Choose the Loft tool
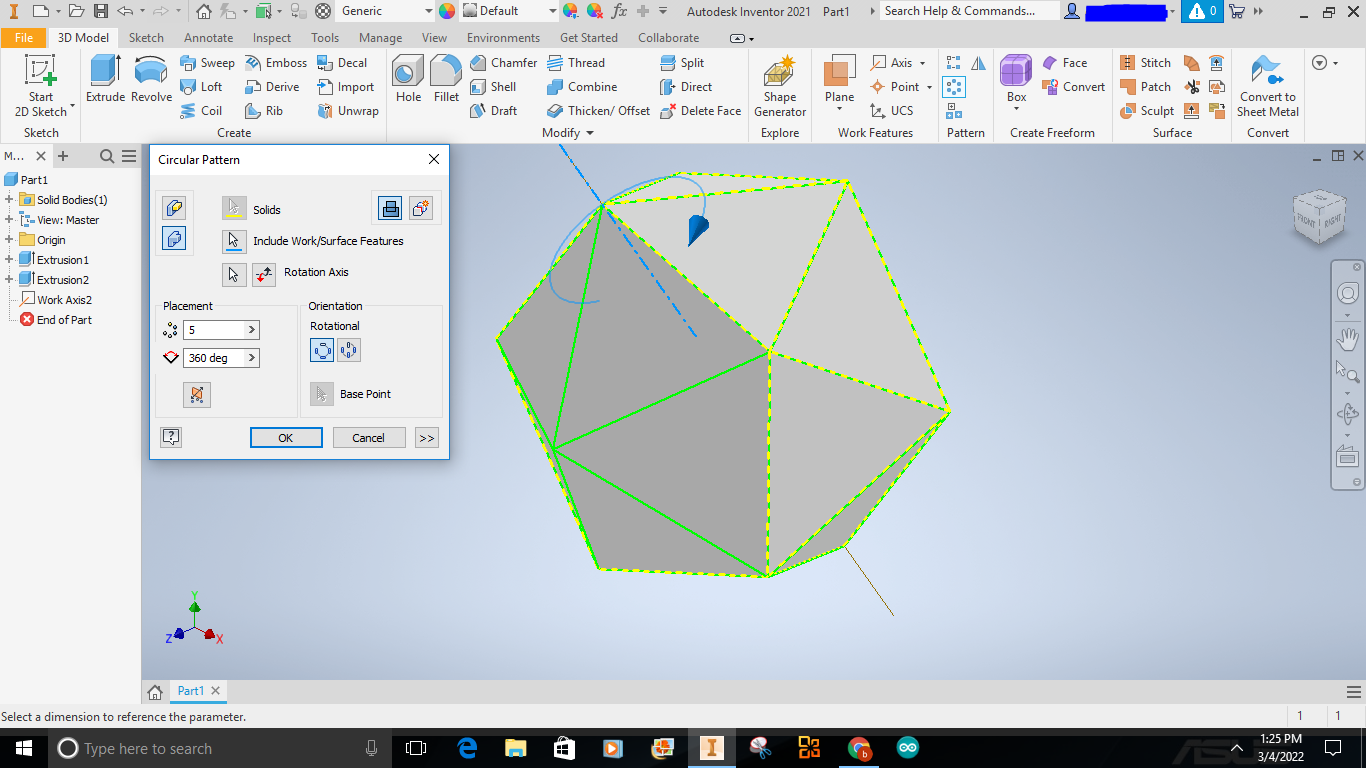 click(x=201, y=87)
